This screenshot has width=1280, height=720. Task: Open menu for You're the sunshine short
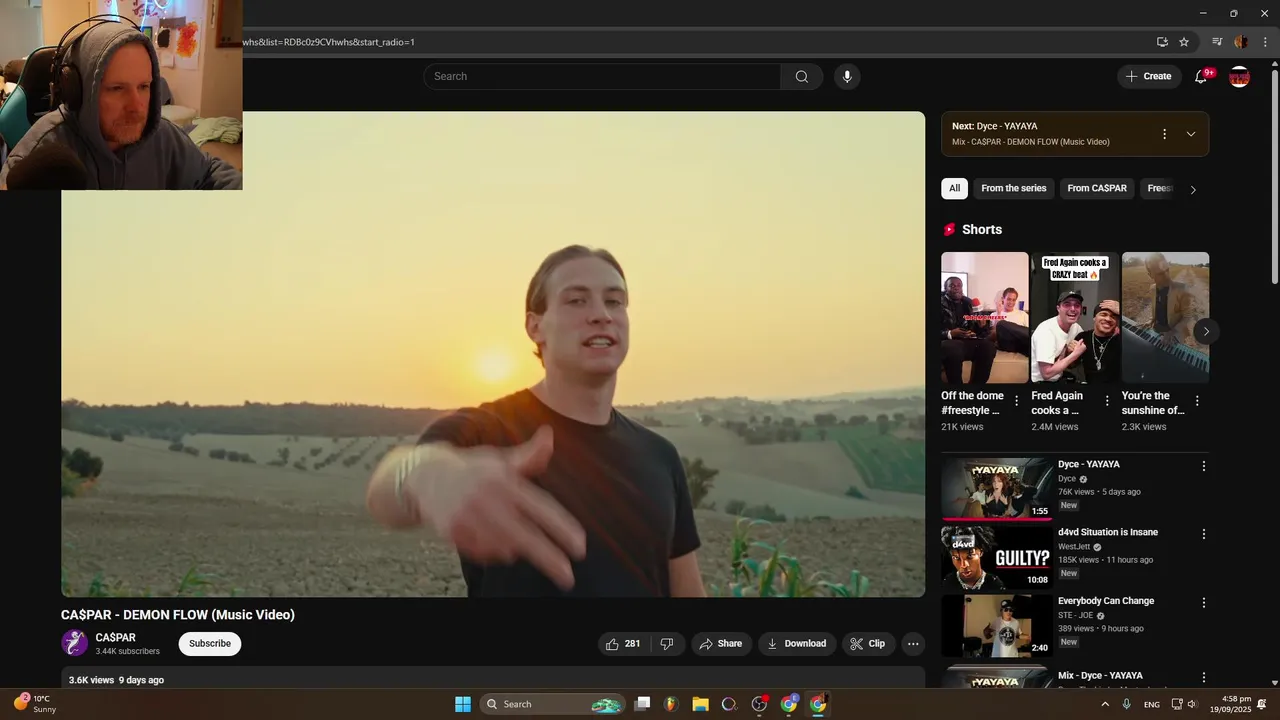(x=1197, y=401)
